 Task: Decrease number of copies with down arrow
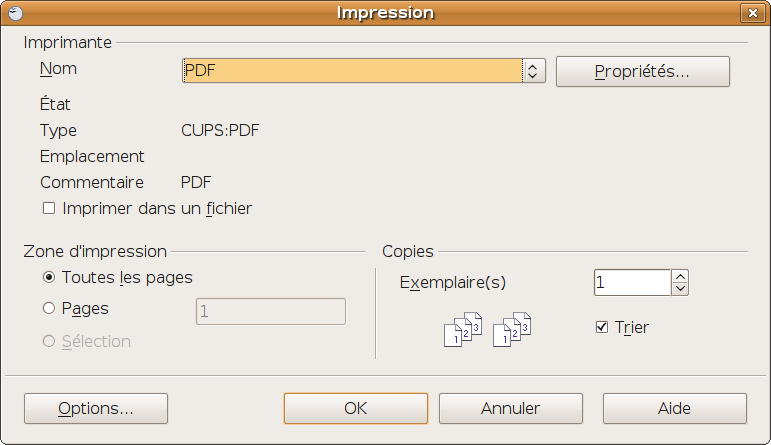(x=680, y=289)
